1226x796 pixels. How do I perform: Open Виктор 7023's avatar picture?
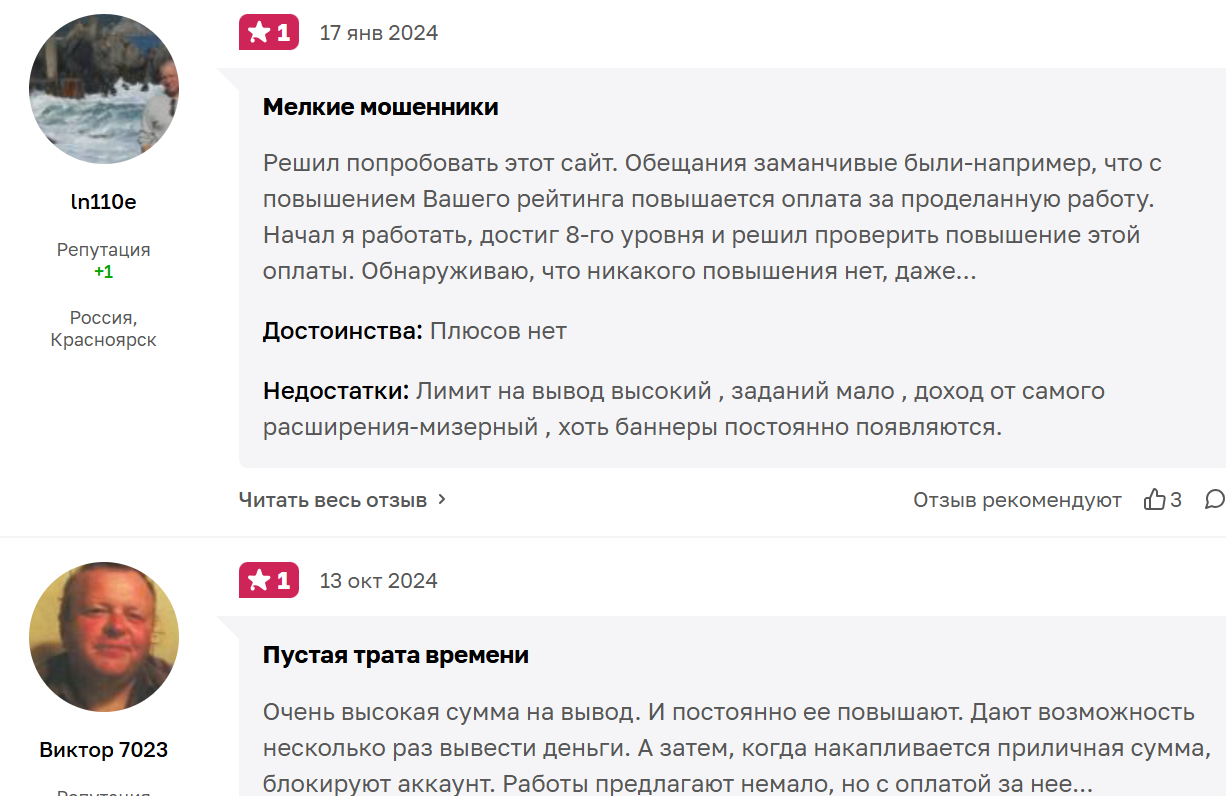104,637
